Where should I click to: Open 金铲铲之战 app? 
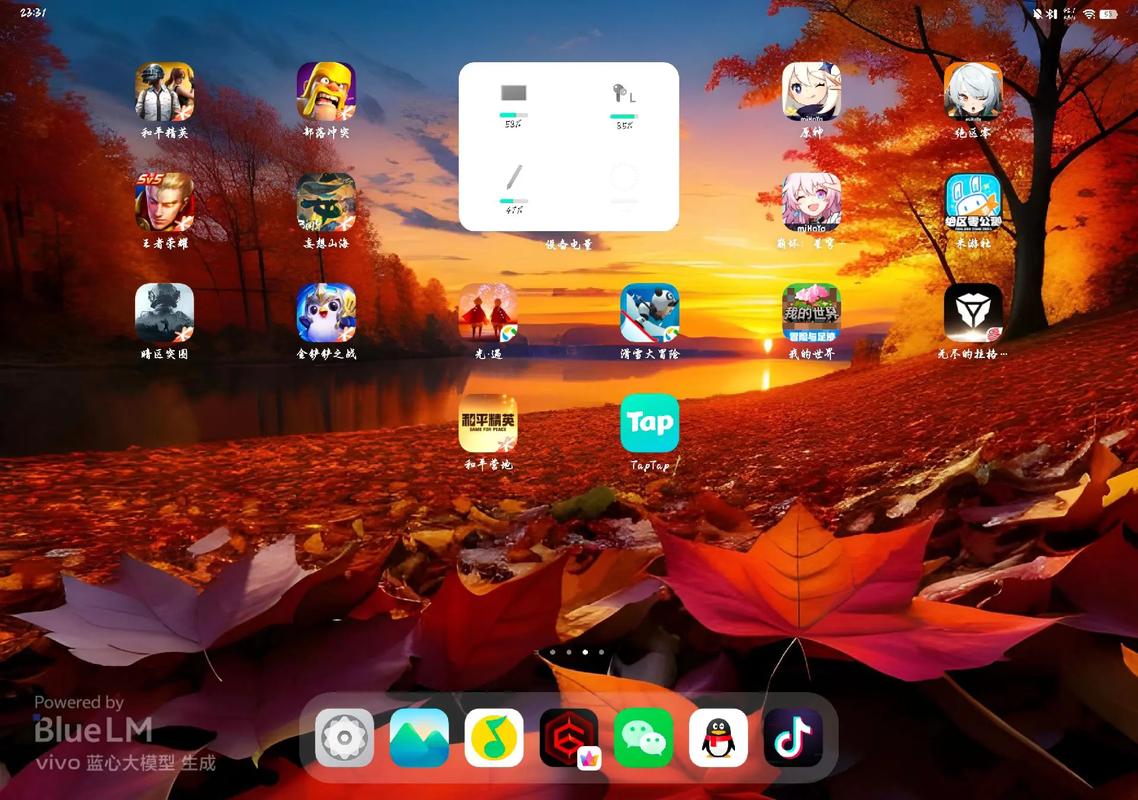coord(326,312)
